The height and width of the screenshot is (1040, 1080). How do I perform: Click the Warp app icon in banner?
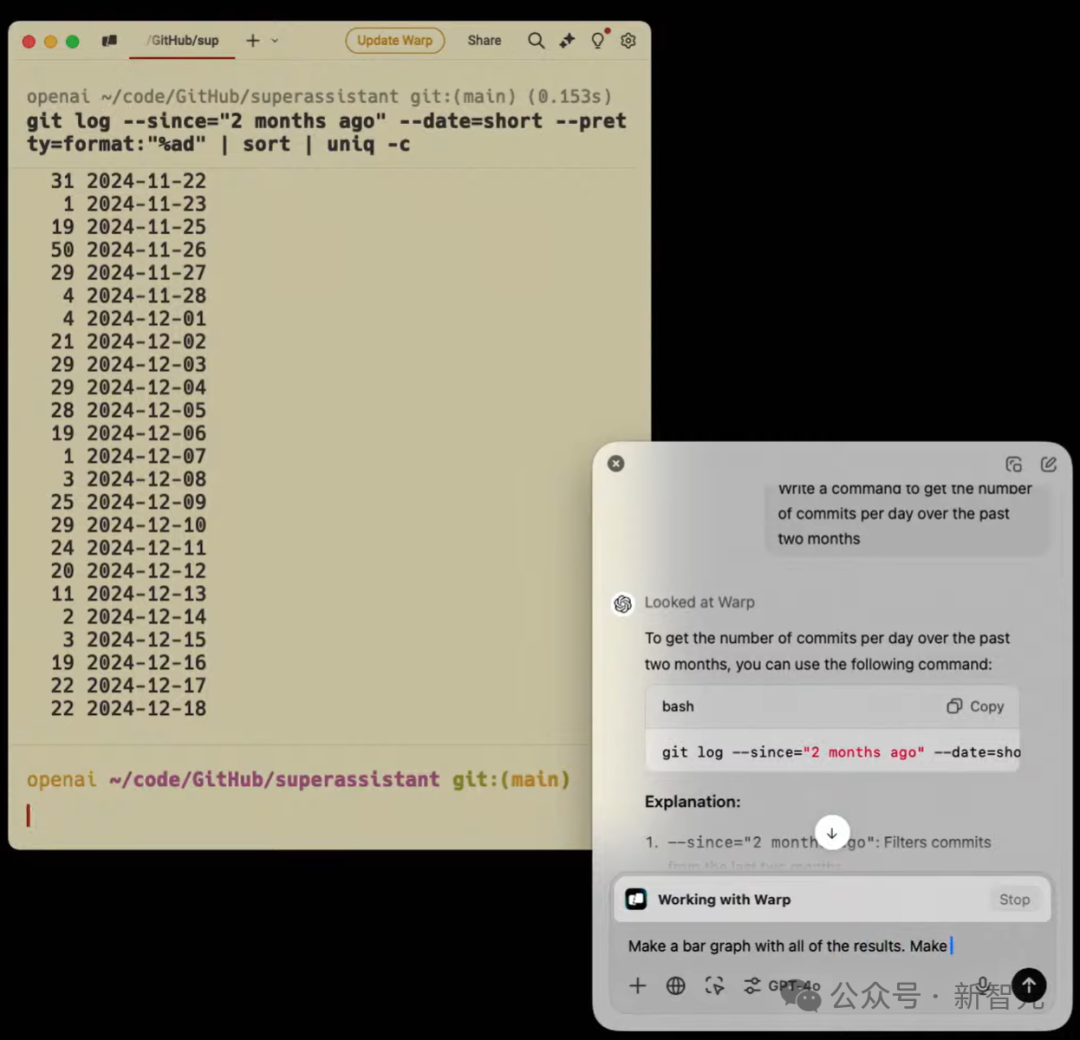pyautogui.click(x=636, y=899)
